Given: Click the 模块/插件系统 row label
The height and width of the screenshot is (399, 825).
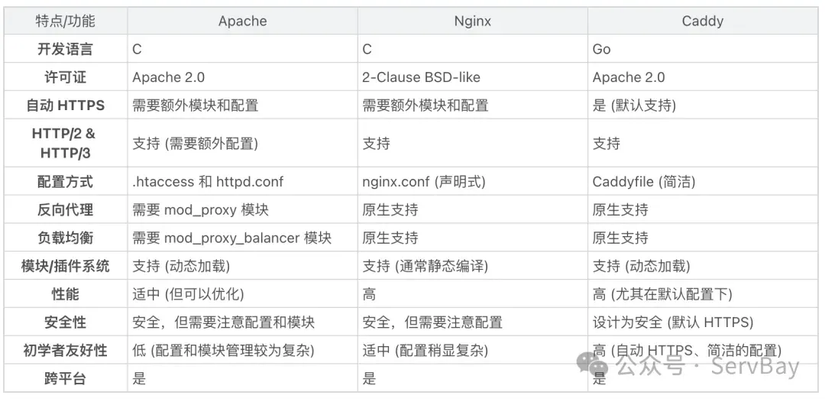Looking at the screenshot, I should click(x=65, y=265).
